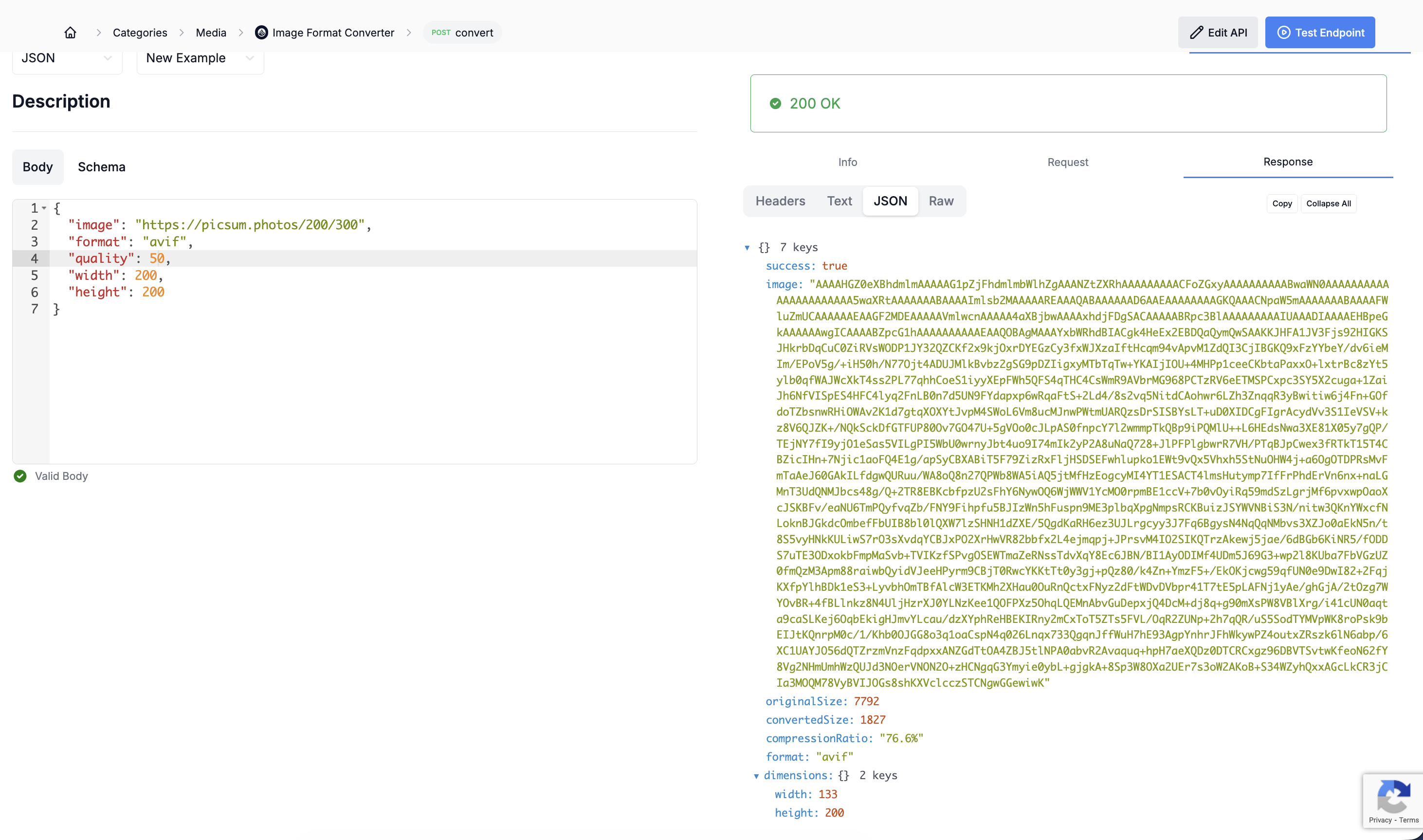Collapse the root 7 keys JSON node

[747, 248]
